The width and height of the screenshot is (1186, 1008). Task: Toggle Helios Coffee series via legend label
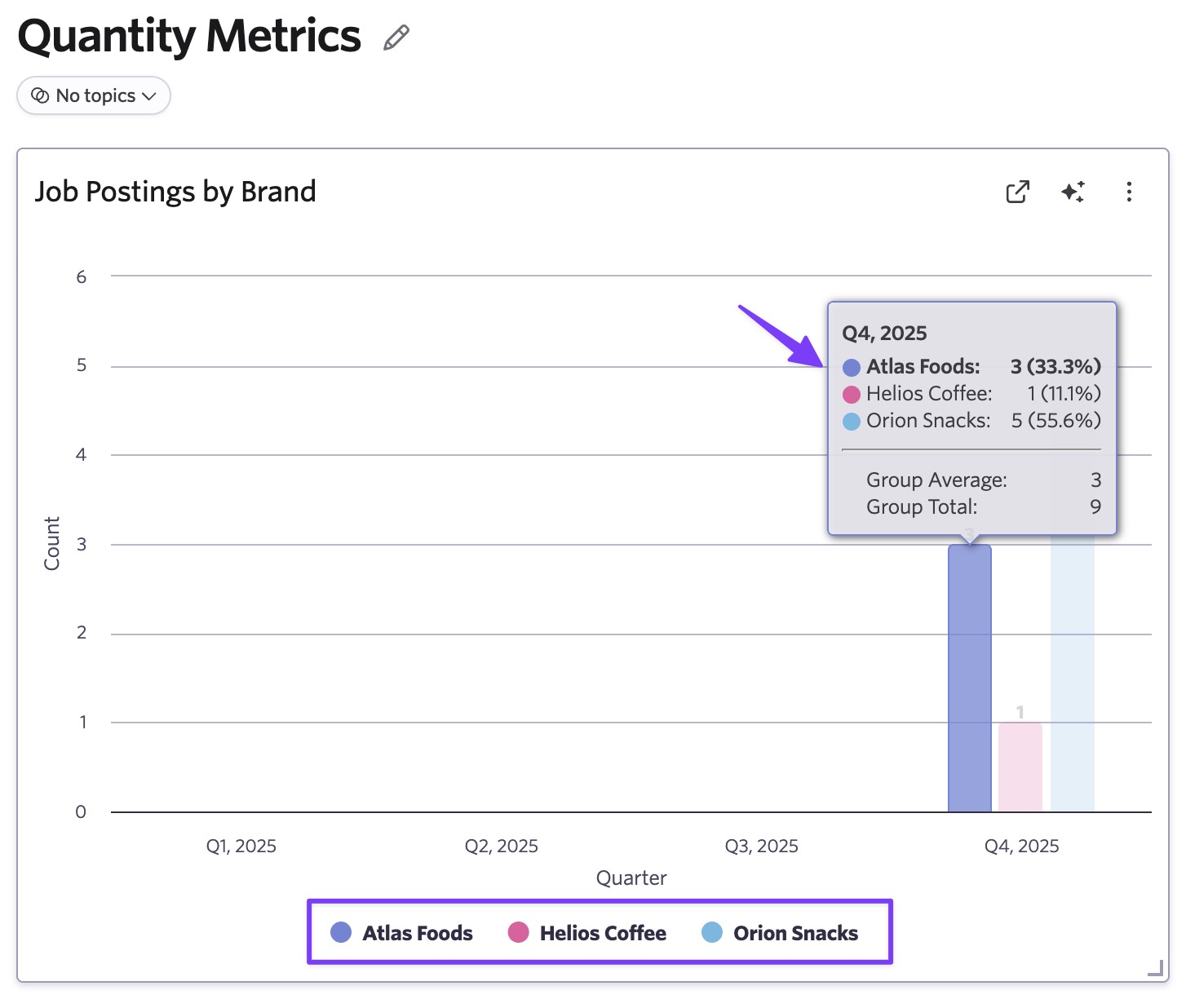[602, 933]
